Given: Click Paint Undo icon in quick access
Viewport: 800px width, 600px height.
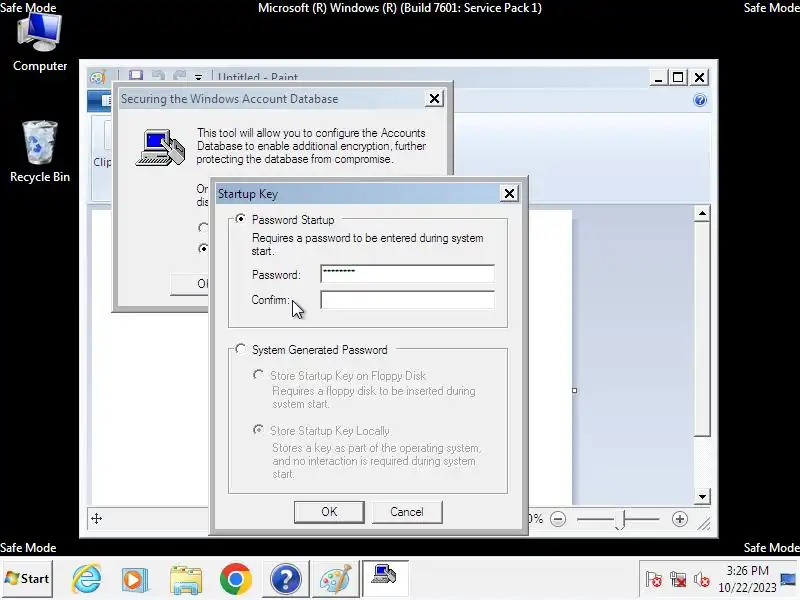Looking at the screenshot, I should coord(158,76).
